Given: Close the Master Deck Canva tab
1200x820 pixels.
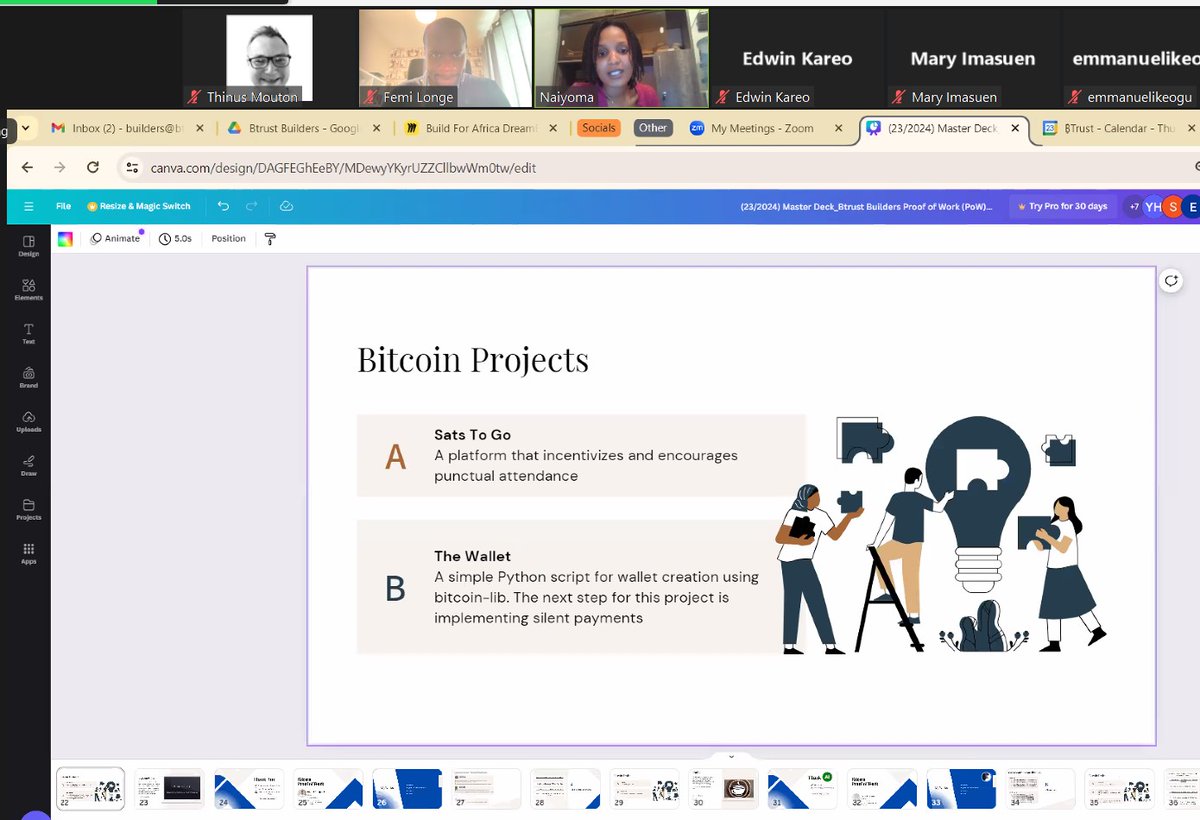Looking at the screenshot, I should [x=1015, y=128].
